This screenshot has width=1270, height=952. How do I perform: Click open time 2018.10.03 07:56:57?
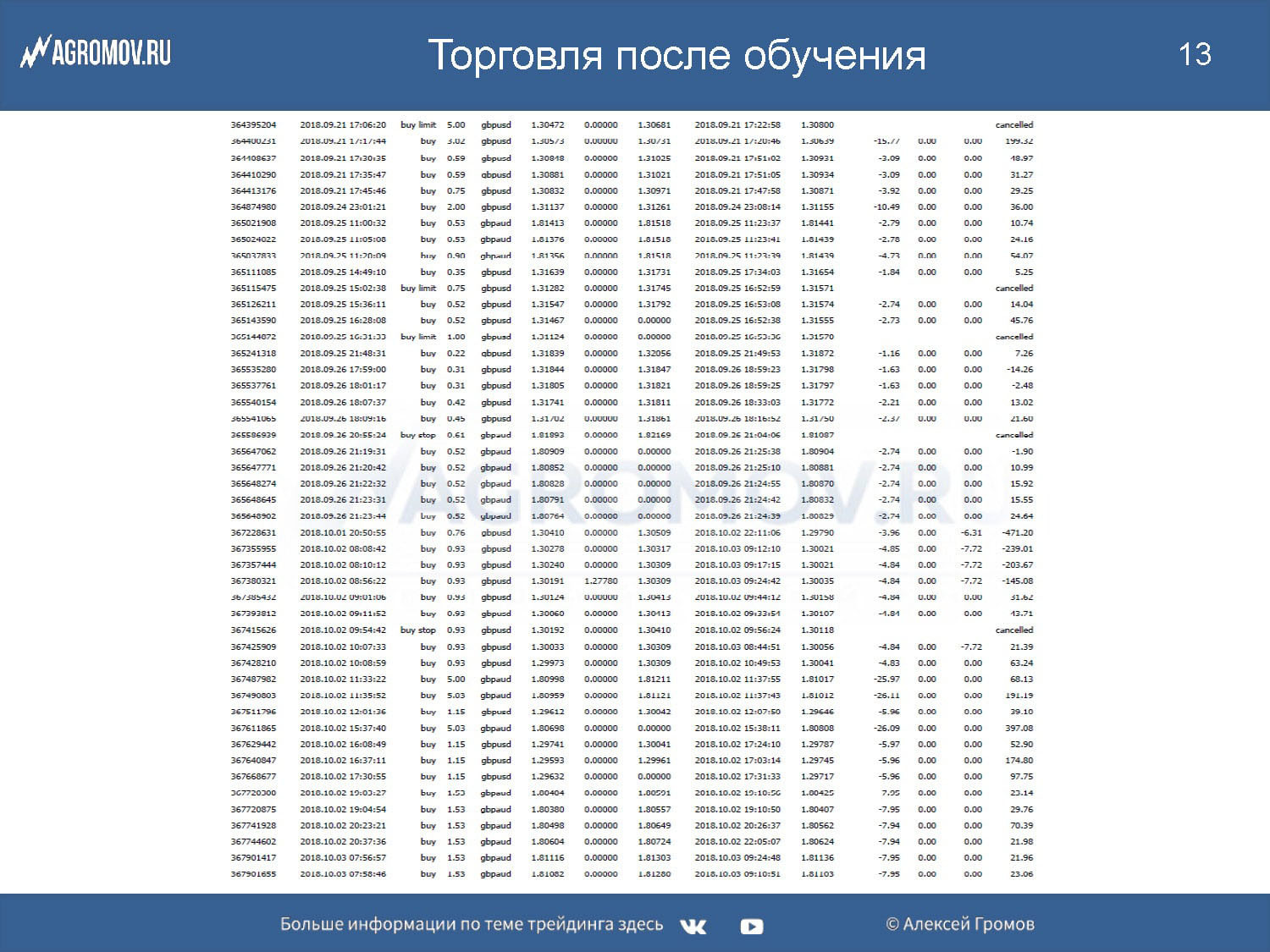coord(343,857)
